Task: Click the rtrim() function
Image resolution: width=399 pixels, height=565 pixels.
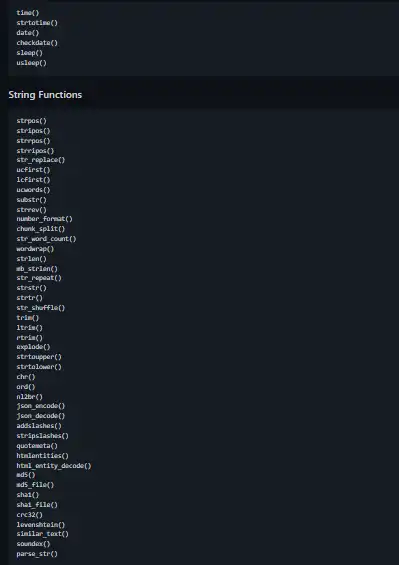Action: 30,338
